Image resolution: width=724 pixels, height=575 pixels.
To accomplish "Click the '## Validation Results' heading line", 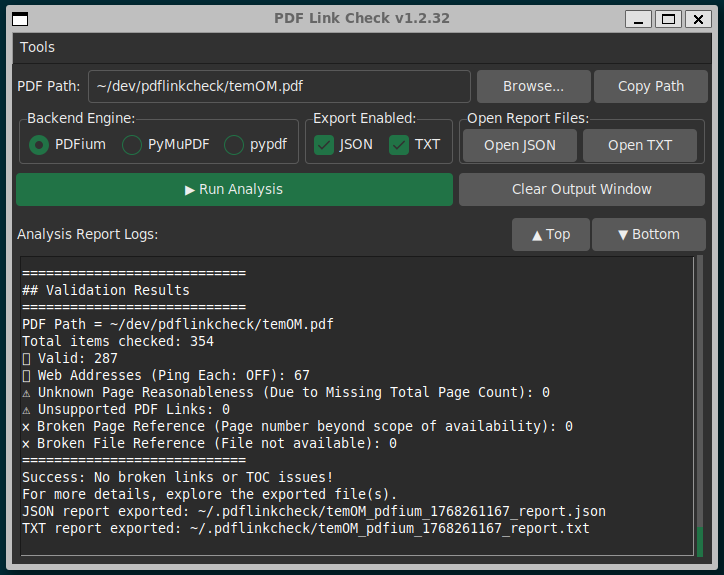I will (x=106, y=291).
